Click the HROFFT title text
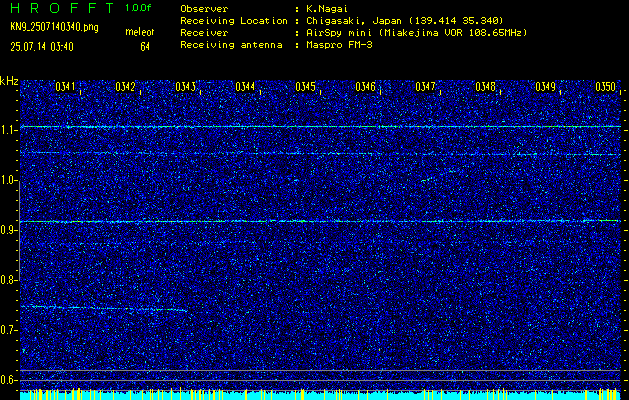The image size is (629, 400). pyautogui.click(x=61, y=8)
